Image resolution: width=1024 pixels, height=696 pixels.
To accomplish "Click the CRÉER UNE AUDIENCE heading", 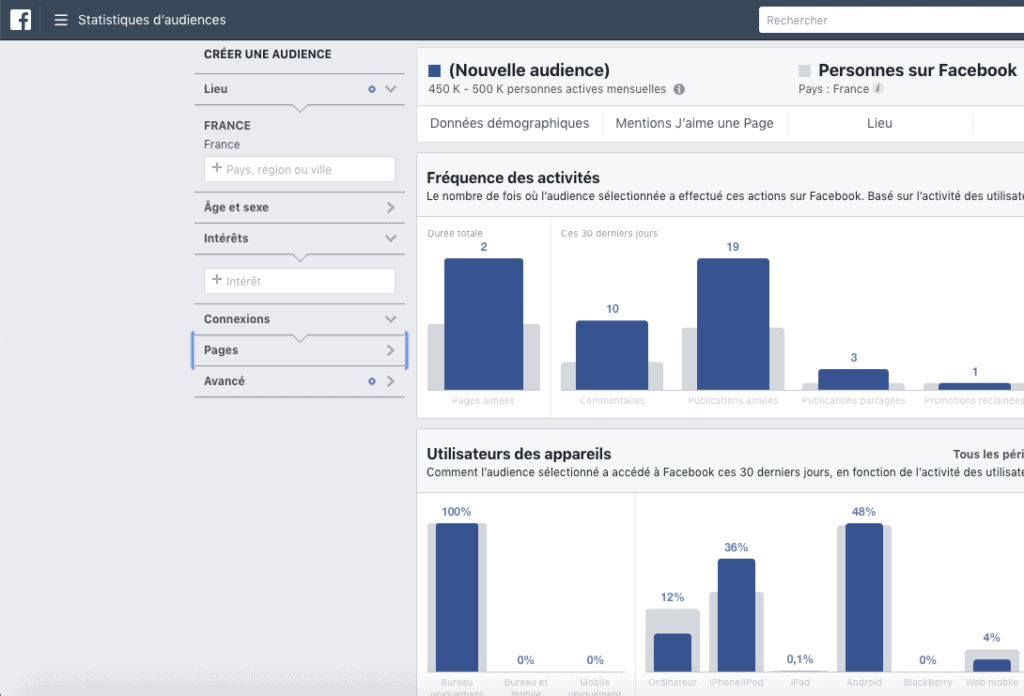I will tap(268, 54).
